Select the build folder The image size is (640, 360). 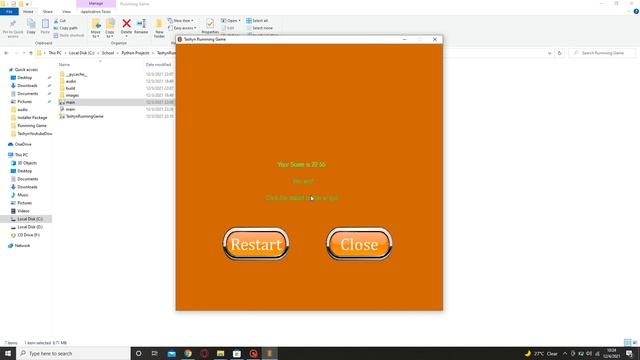(x=70, y=88)
